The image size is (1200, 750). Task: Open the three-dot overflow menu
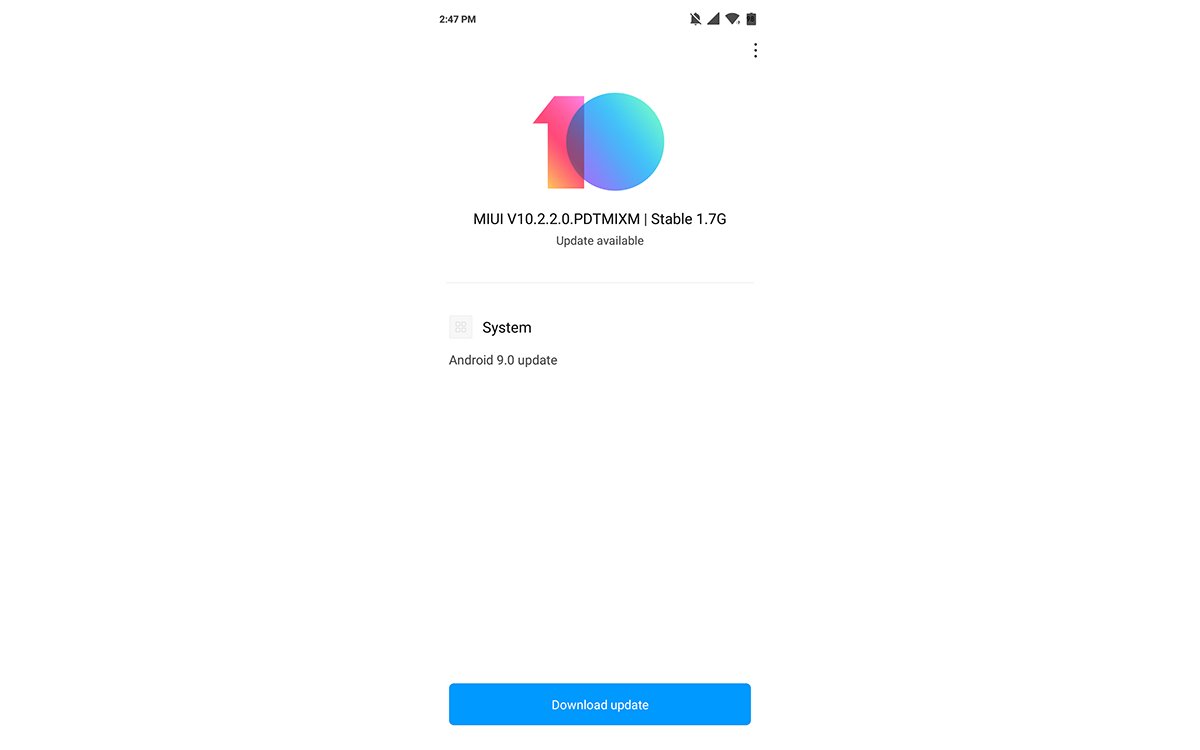[x=755, y=50]
